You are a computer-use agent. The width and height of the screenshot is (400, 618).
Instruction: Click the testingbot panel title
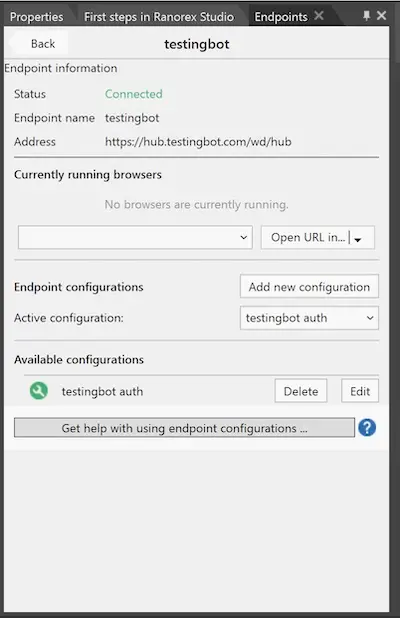(x=197, y=44)
